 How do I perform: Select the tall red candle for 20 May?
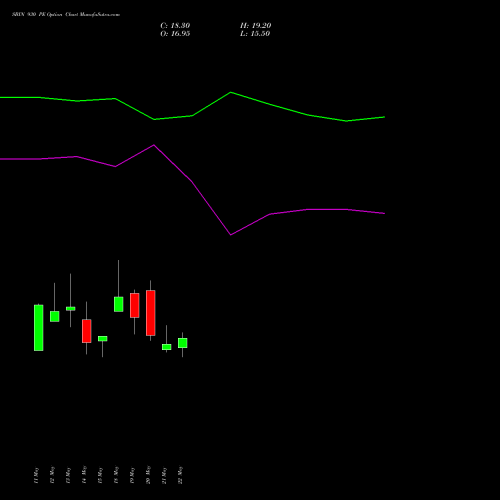click(x=151, y=313)
